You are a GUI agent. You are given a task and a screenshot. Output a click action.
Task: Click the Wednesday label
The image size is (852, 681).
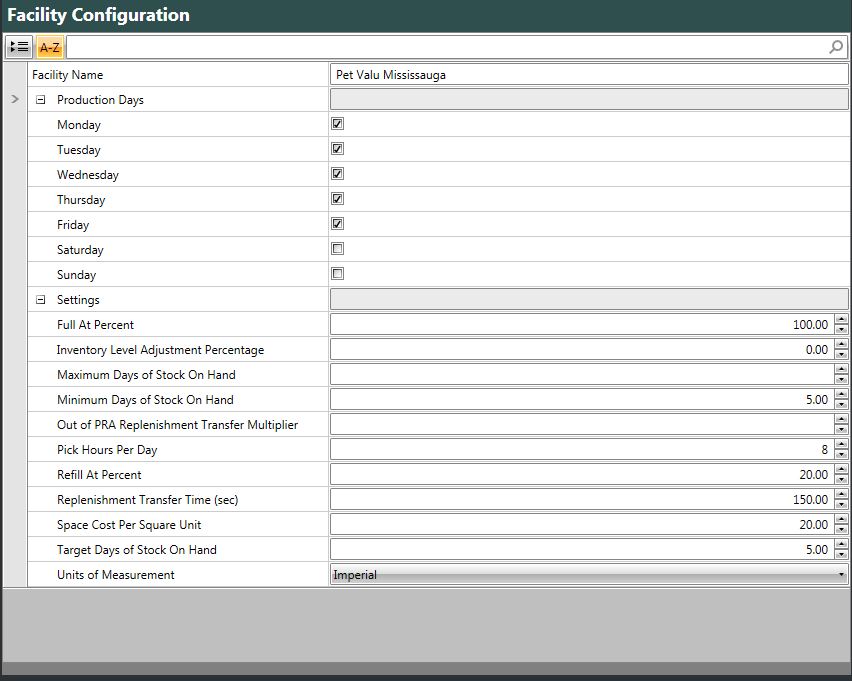click(87, 175)
